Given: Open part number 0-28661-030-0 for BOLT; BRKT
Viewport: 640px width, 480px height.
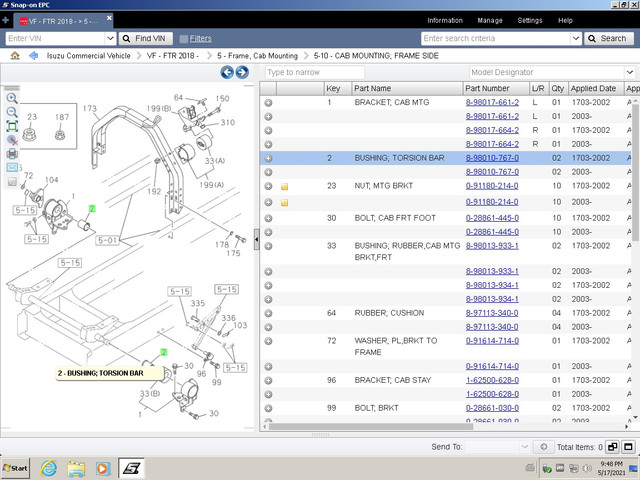Looking at the screenshot, I should coord(492,408).
